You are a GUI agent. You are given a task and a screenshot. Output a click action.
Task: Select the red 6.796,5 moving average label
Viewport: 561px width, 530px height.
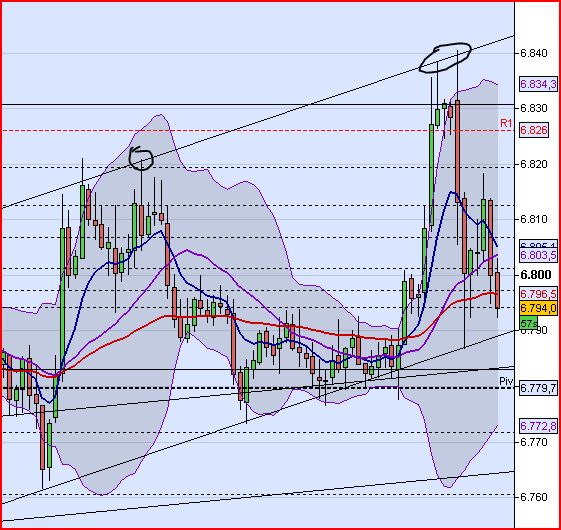pos(538,294)
